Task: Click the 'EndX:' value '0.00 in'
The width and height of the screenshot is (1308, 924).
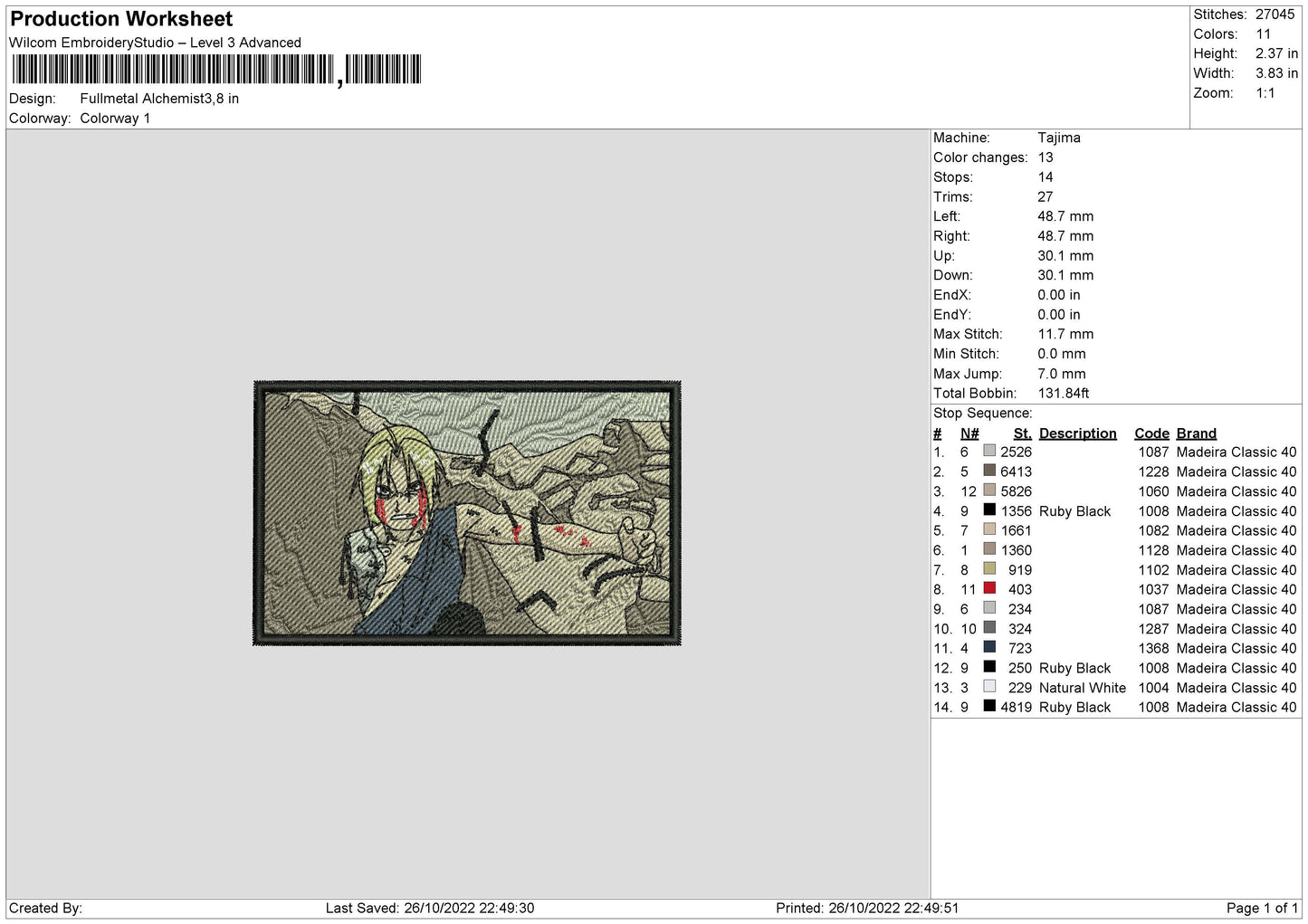Action: [1059, 295]
